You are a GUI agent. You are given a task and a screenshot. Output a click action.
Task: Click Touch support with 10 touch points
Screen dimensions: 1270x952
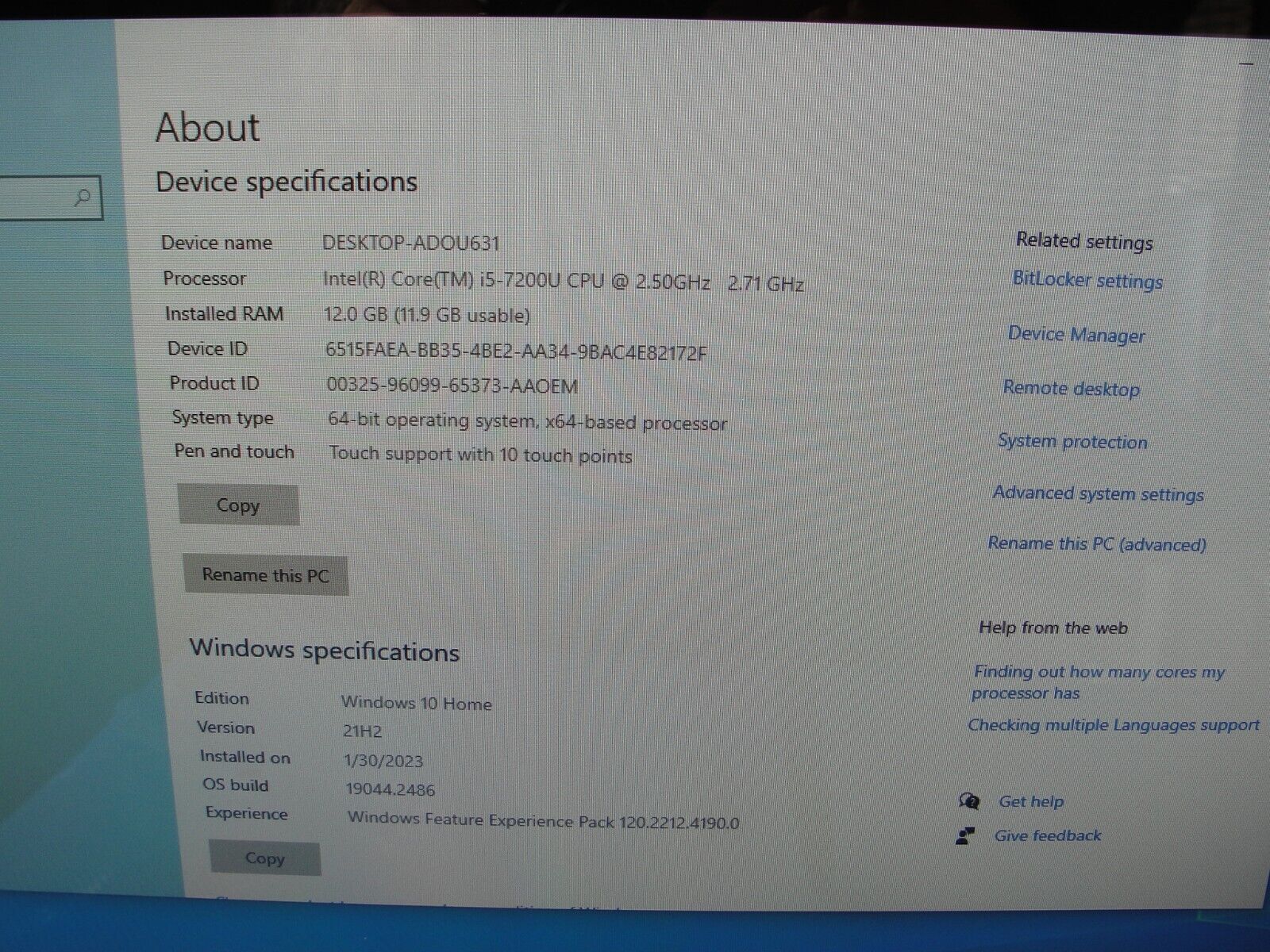pyautogui.click(x=480, y=455)
